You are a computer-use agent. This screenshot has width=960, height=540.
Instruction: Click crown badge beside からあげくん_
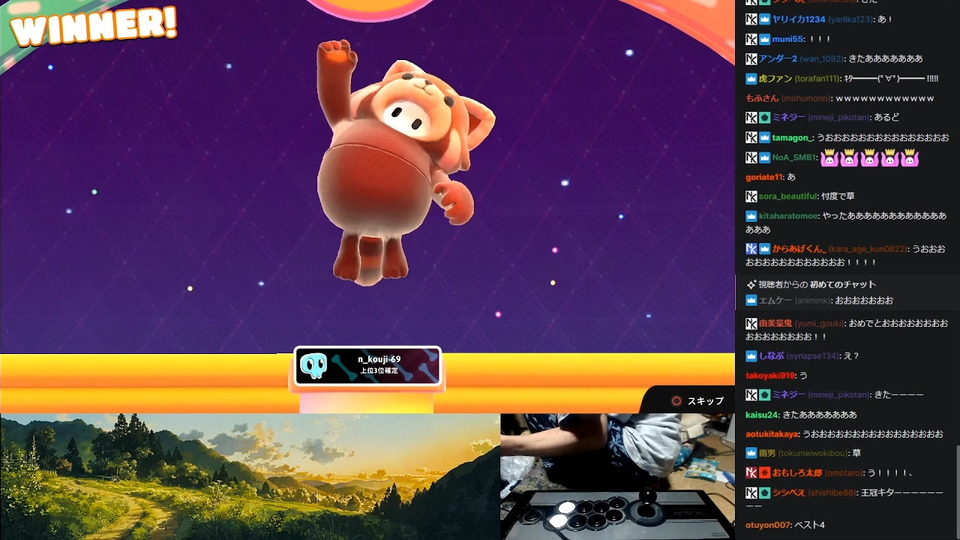click(765, 249)
